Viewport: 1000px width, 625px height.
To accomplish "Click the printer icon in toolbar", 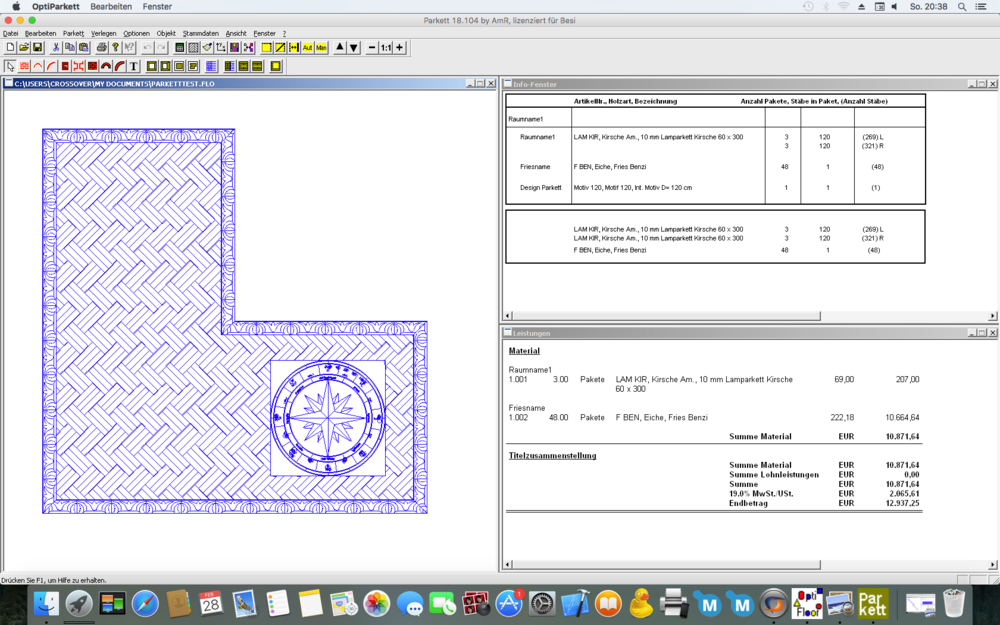I will click(102, 48).
